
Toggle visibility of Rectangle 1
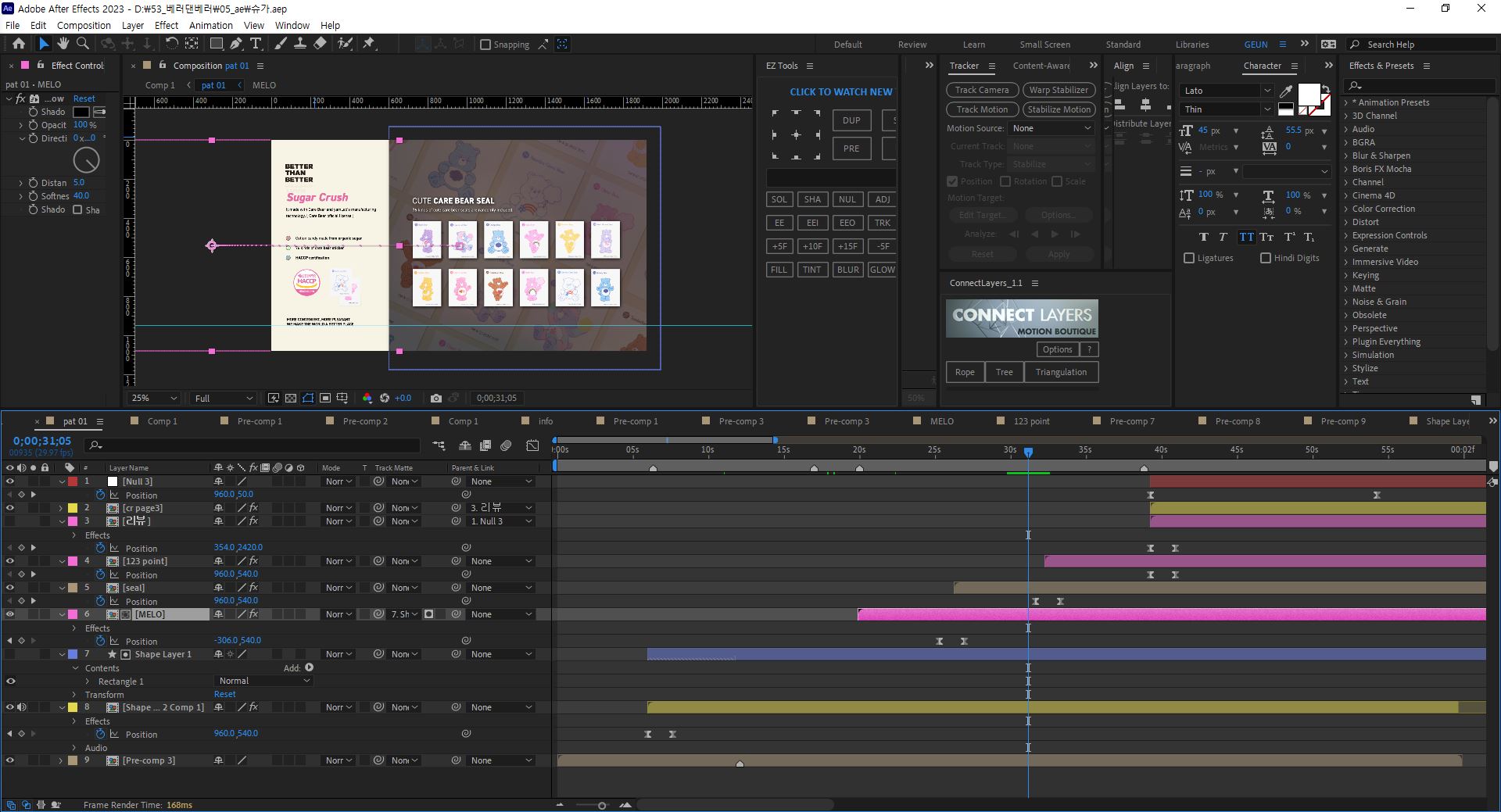point(10,681)
